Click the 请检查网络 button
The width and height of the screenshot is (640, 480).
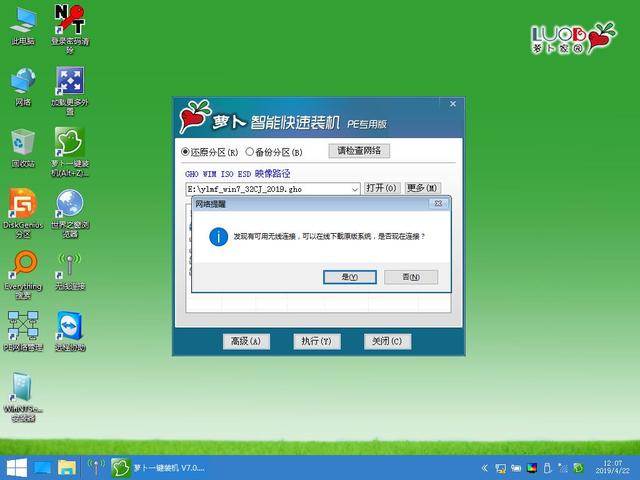click(x=359, y=151)
